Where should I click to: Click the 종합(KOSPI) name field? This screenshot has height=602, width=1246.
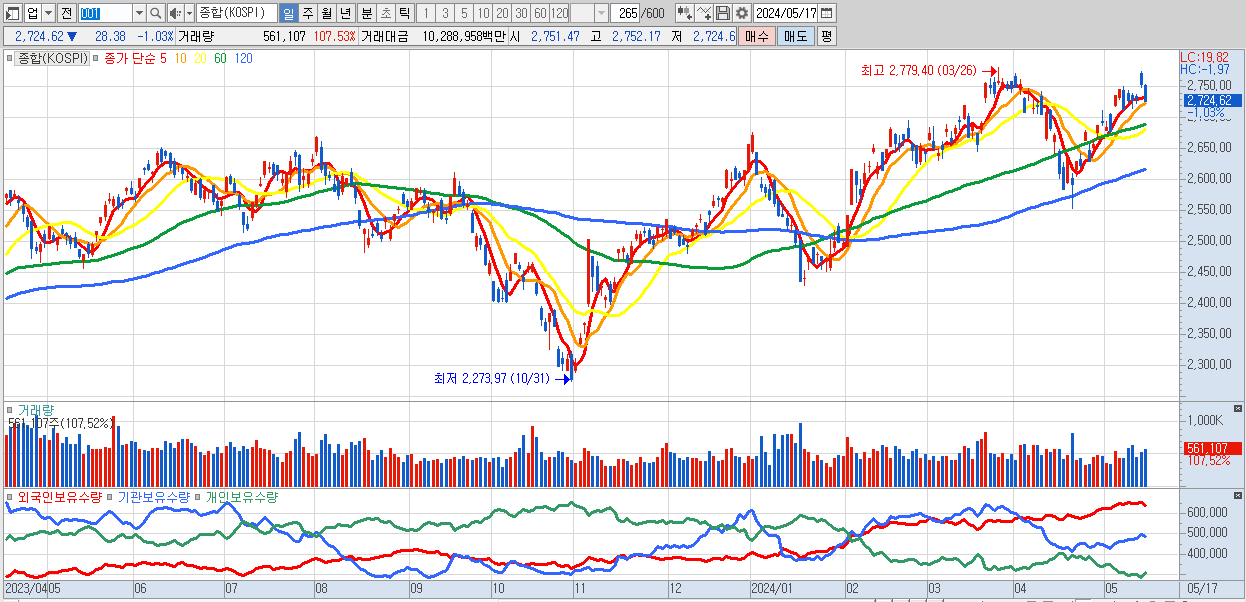(236, 13)
